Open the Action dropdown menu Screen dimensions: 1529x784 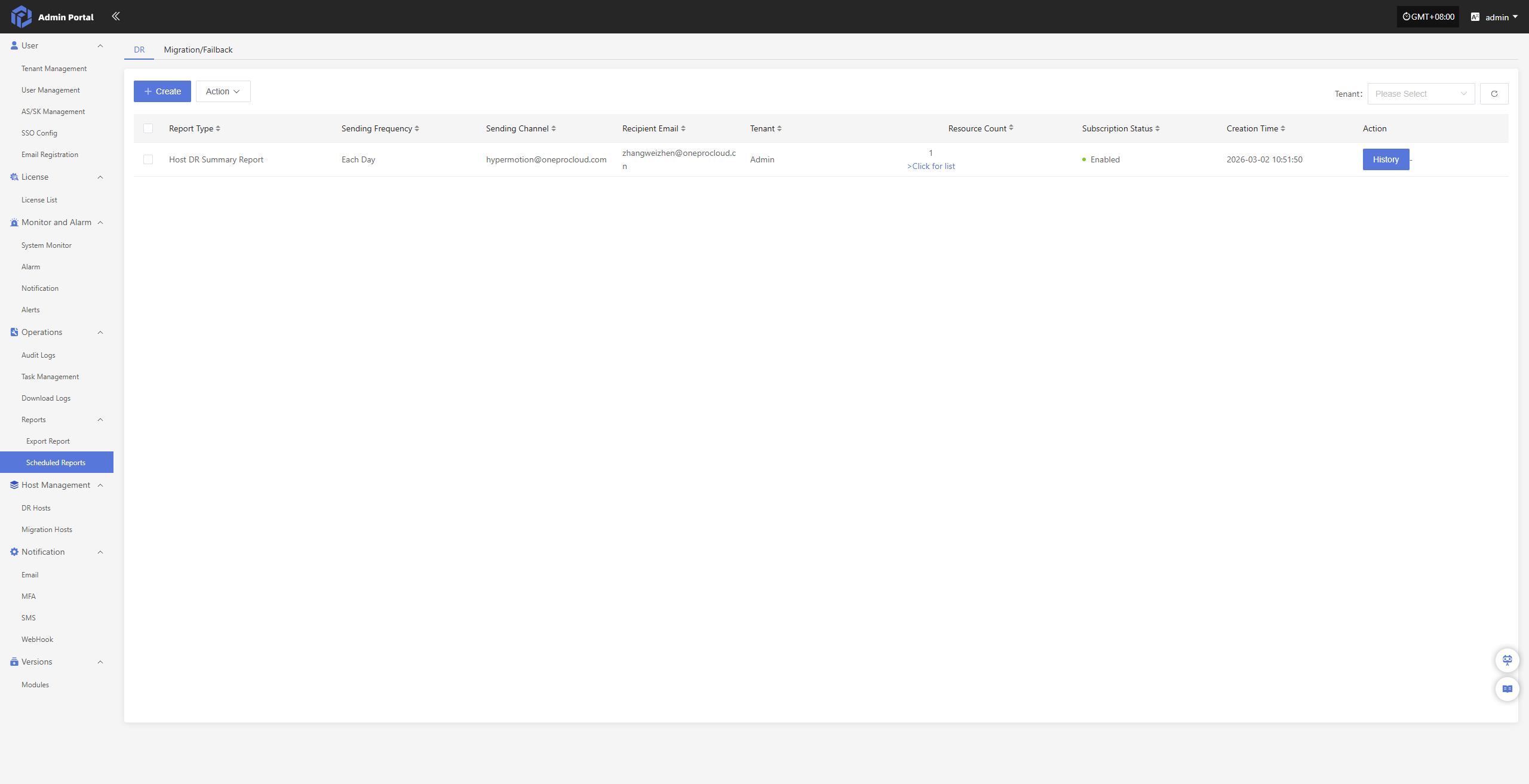tap(223, 91)
